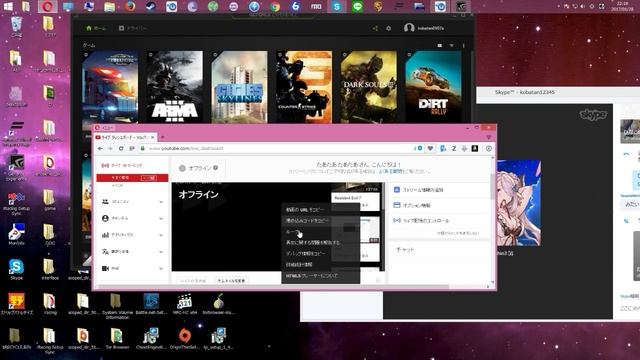Close the YouTube live dashboard tab
Image resolution: width=640 pixels, height=360 pixels.
click(x=153, y=138)
